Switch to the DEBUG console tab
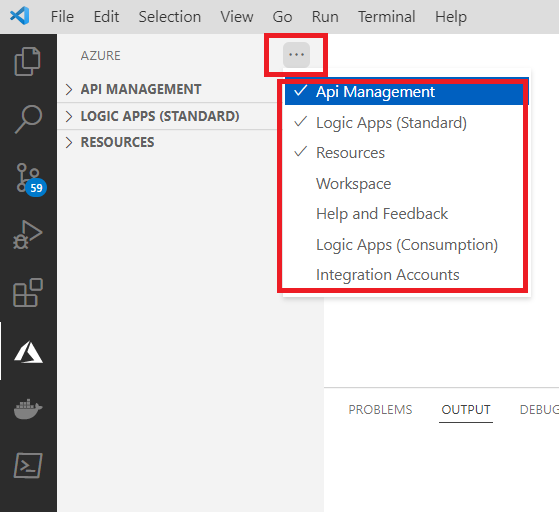Viewport: 559px width, 512px height. tap(539, 410)
